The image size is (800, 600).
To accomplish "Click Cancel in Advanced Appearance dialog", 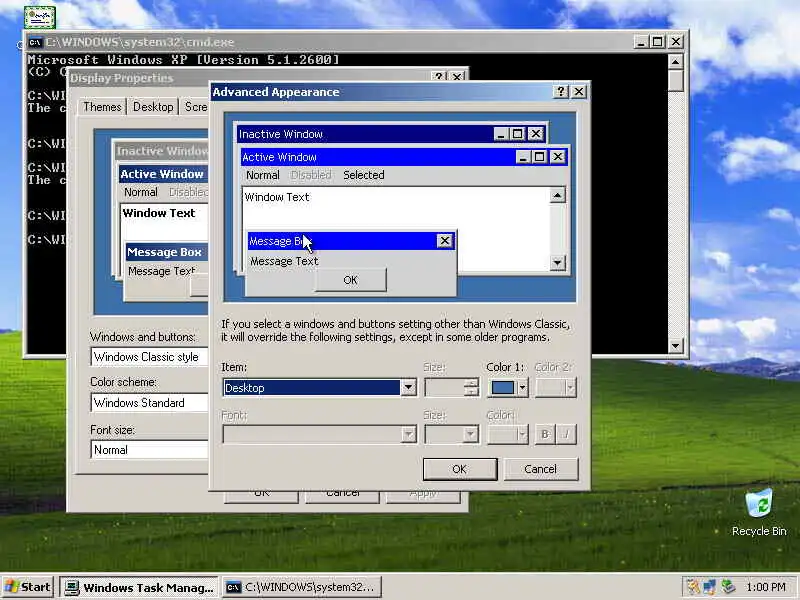I will point(541,469).
